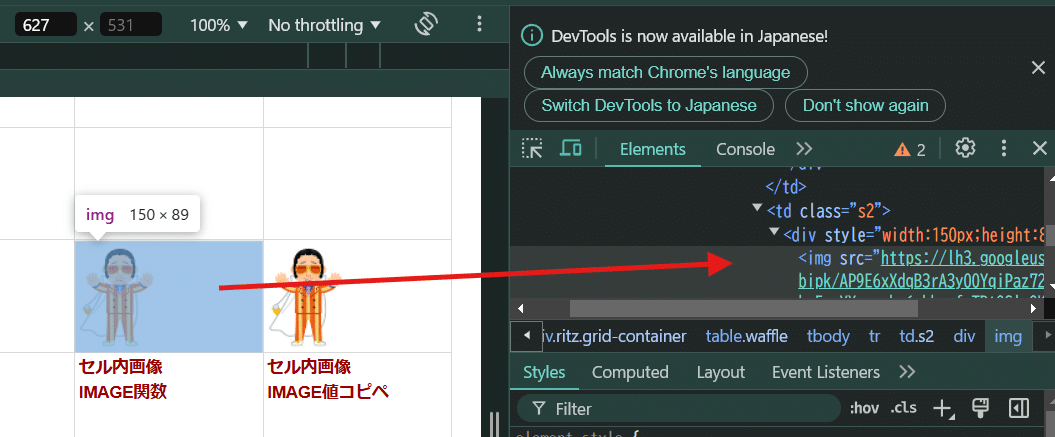This screenshot has width=1055, height=437.
Task: Click DOM tree horizontal scrollbar left arrow
Action: [x=519, y=308]
